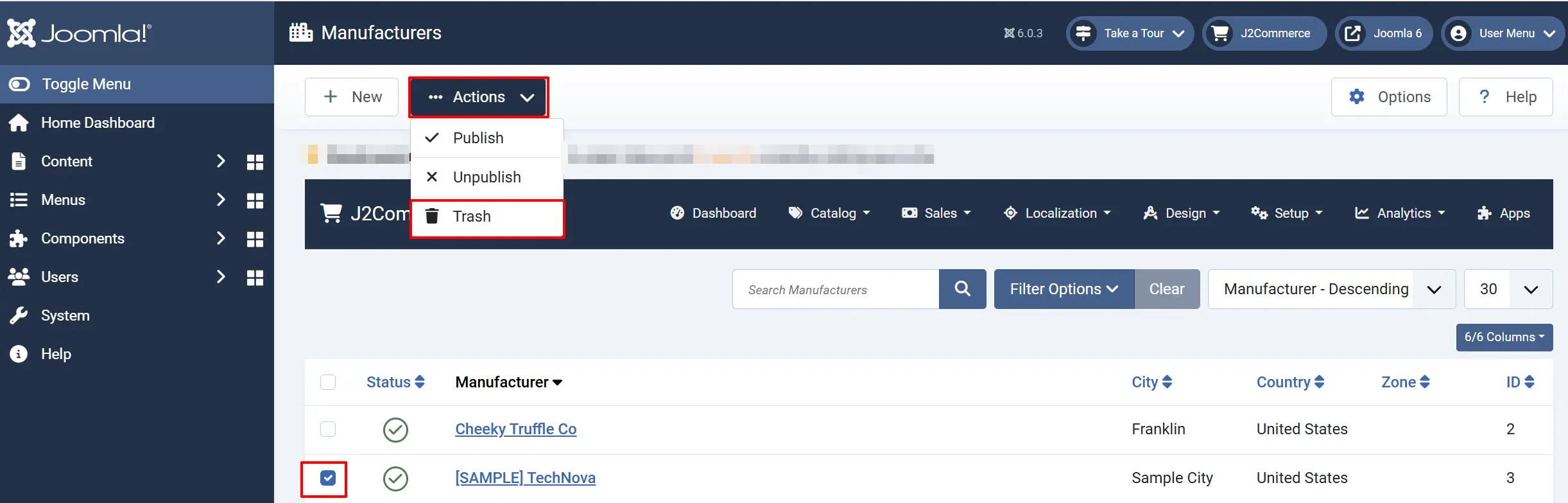Screen dimensions: 1568x503
Task: Click the search magnifier button
Action: (x=962, y=289)
